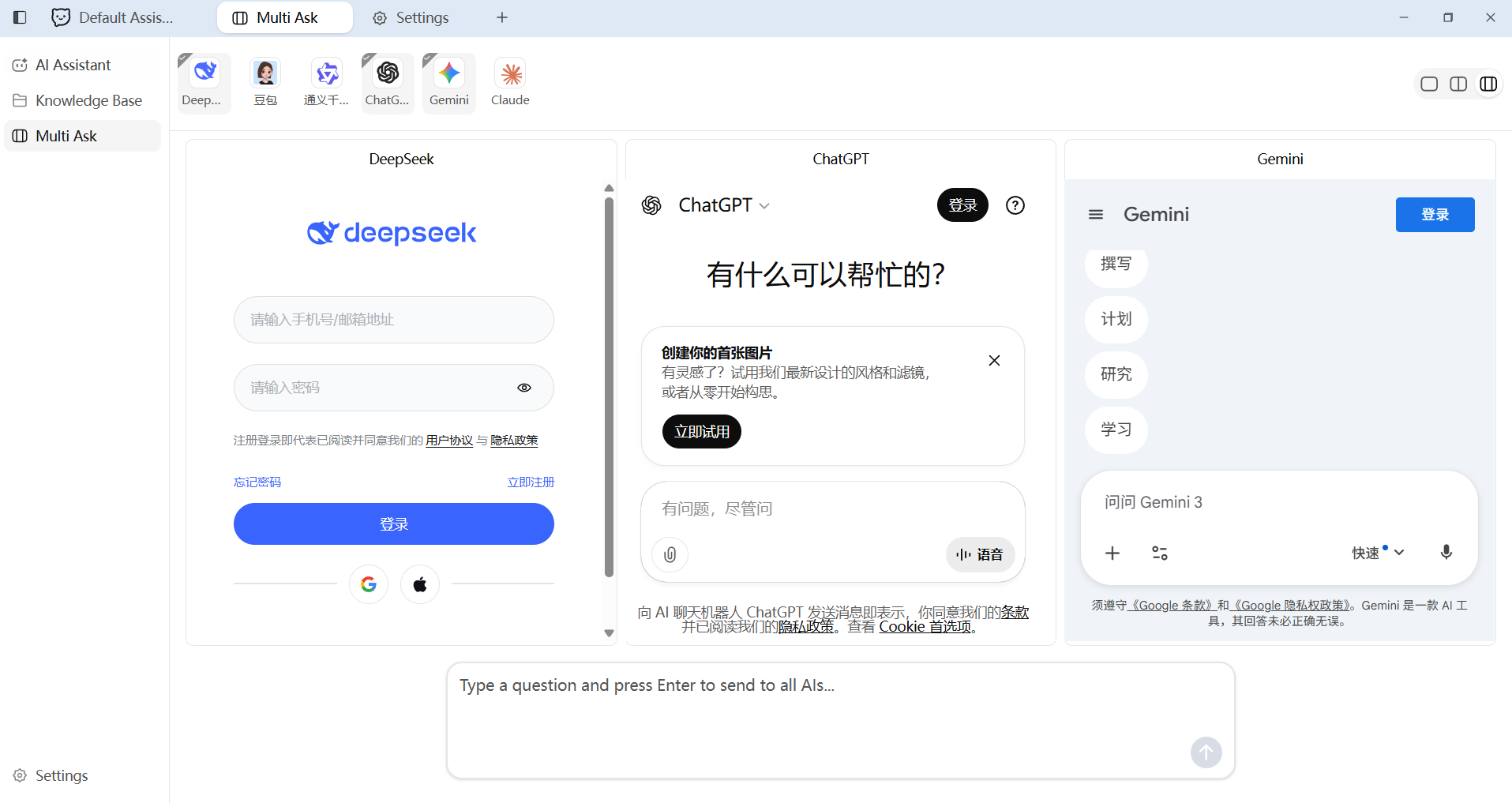Viewport: 1512px width, 803px height.
Task: Open the Google 隐私权政策 link
Action: tap(1289, 605)
